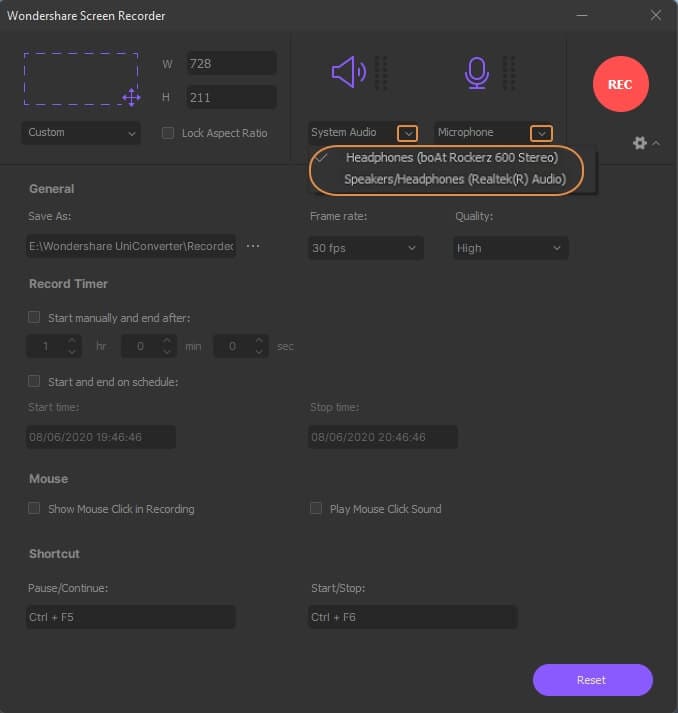Open the High quality dropdown
The image size is (678, 713).
coord(511,248)
